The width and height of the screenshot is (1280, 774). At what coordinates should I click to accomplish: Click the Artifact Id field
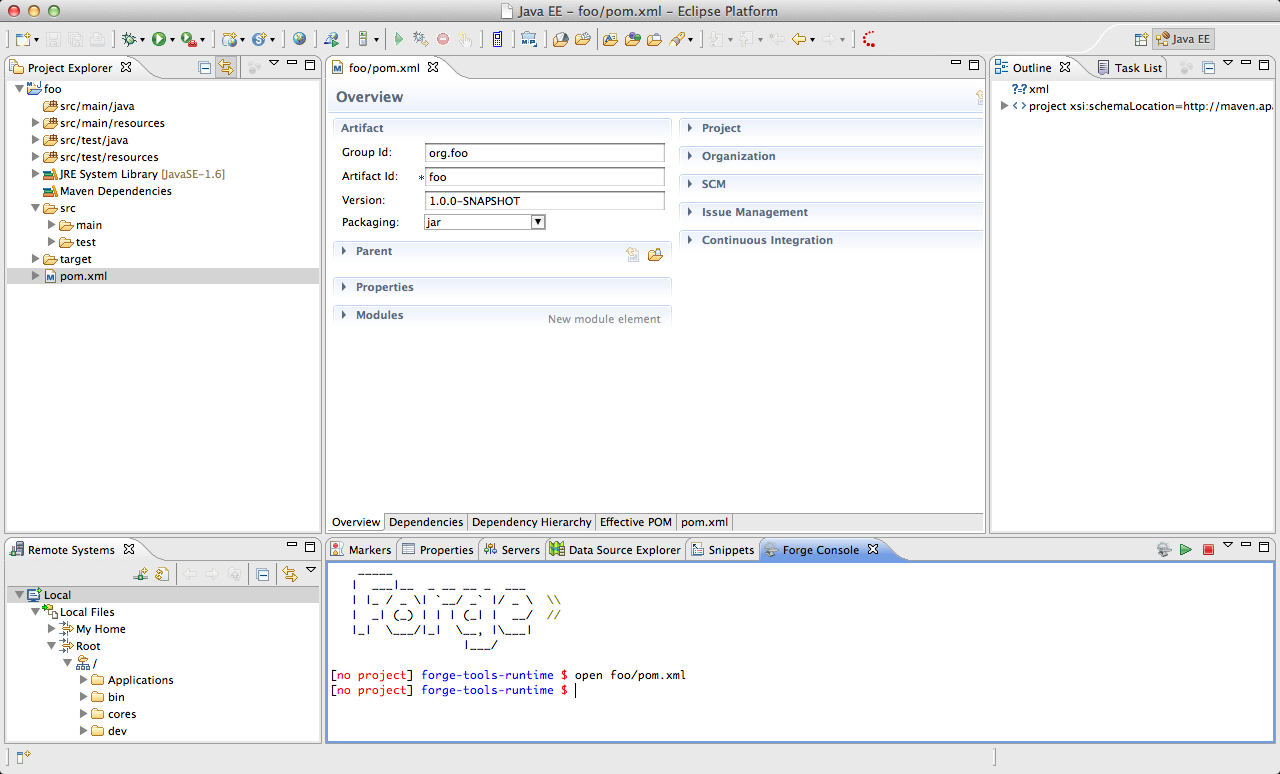pos(544,177)
